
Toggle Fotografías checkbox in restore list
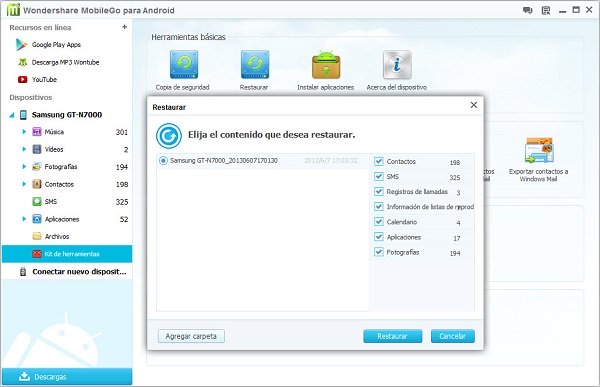tap(379, 252)
